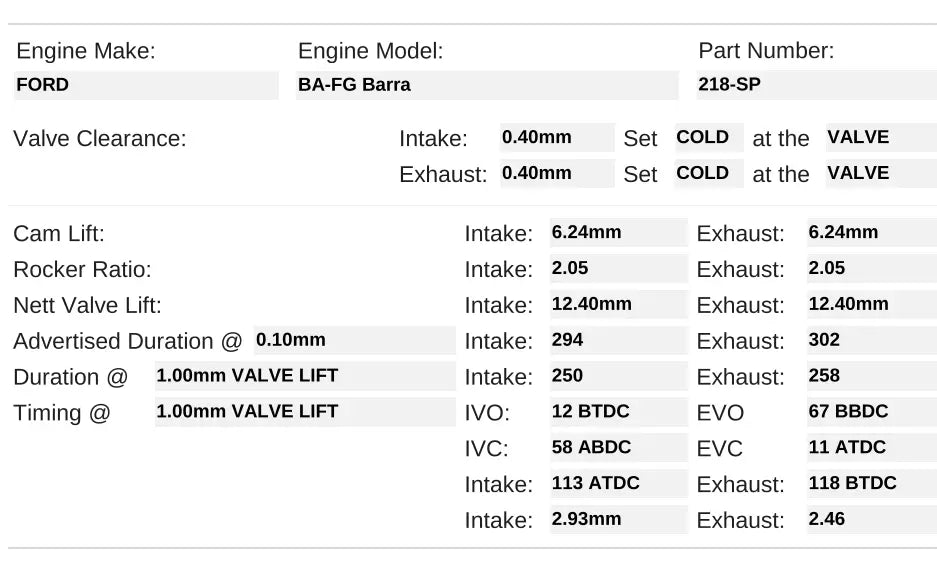The height and width of the screenshot is (587, 937).
Task: Click the Engine Make field showing FORD
Action: click(146, 85)
